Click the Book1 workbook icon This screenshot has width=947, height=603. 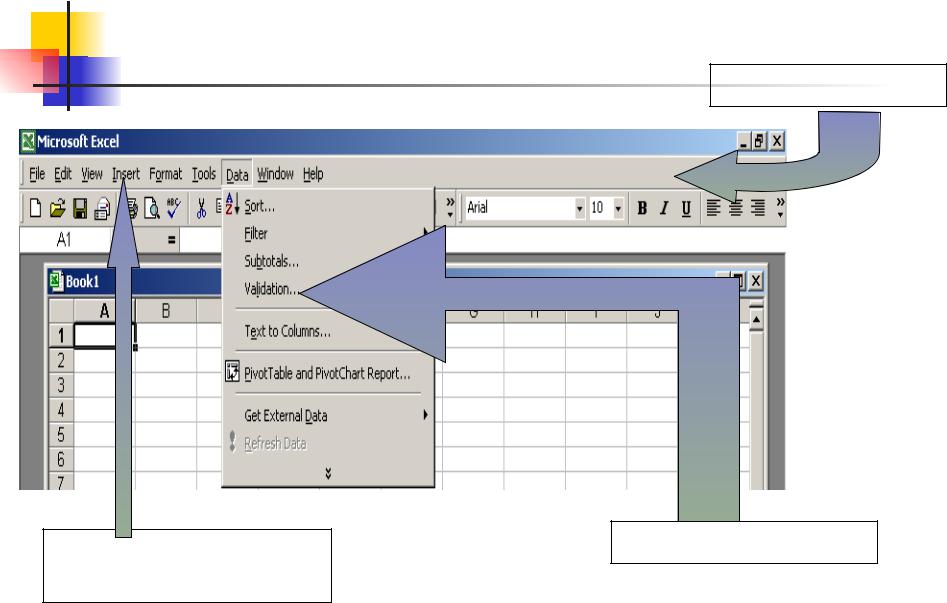pos(56,281)
